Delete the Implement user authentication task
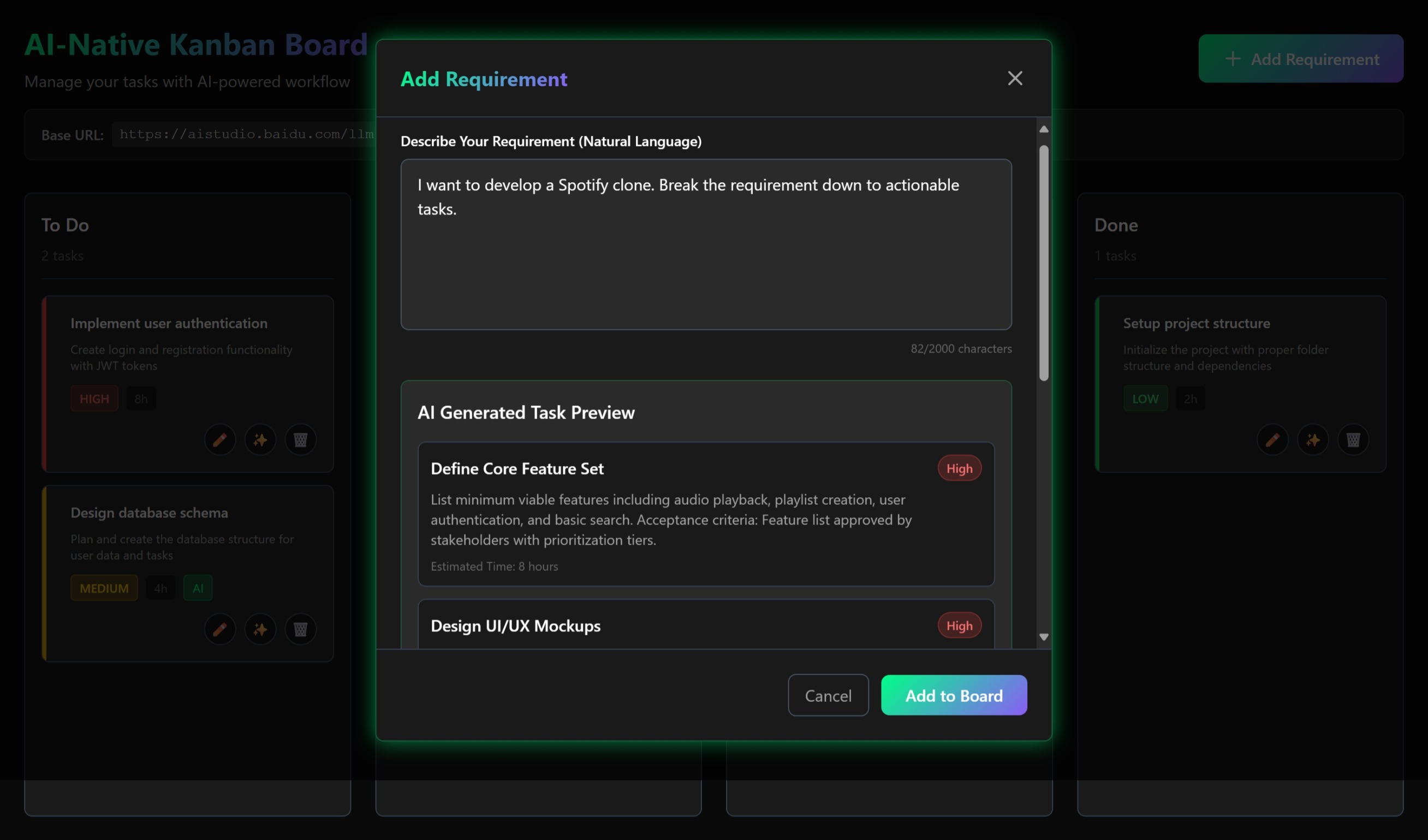This screenshot has width=1428, height=840. pos(300,439)
